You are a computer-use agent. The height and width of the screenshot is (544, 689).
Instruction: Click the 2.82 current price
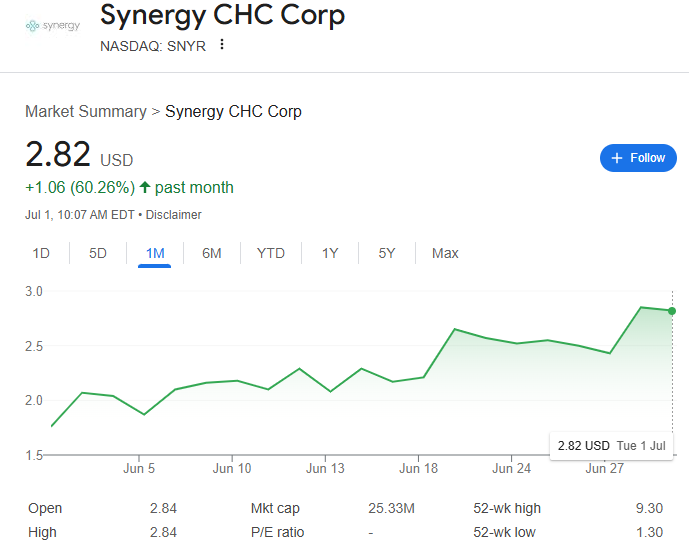tap(58, 154)
